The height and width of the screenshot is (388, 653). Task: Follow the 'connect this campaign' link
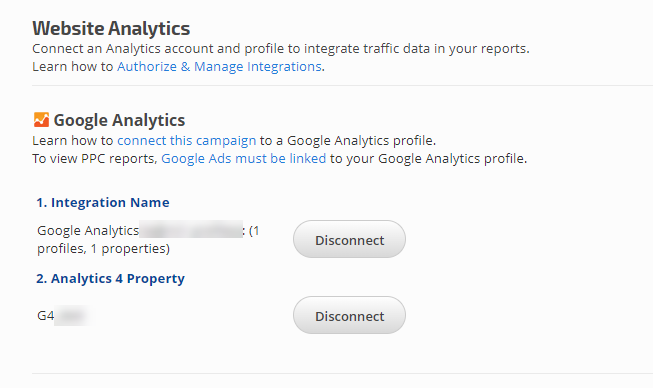click(x=187, y=141)
